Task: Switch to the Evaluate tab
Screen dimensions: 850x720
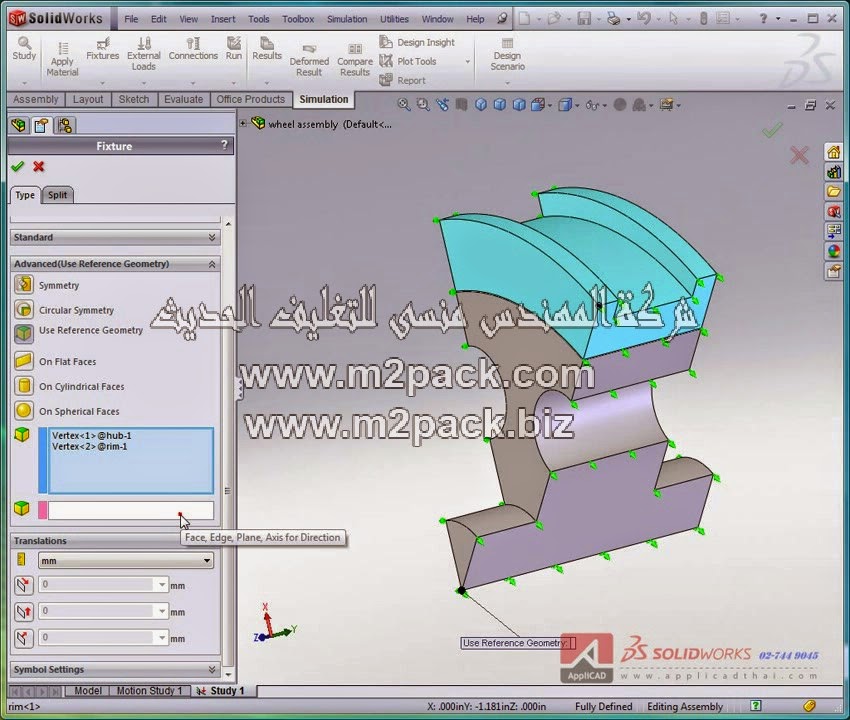Action: pyautogui.click(x=183, y=99)
